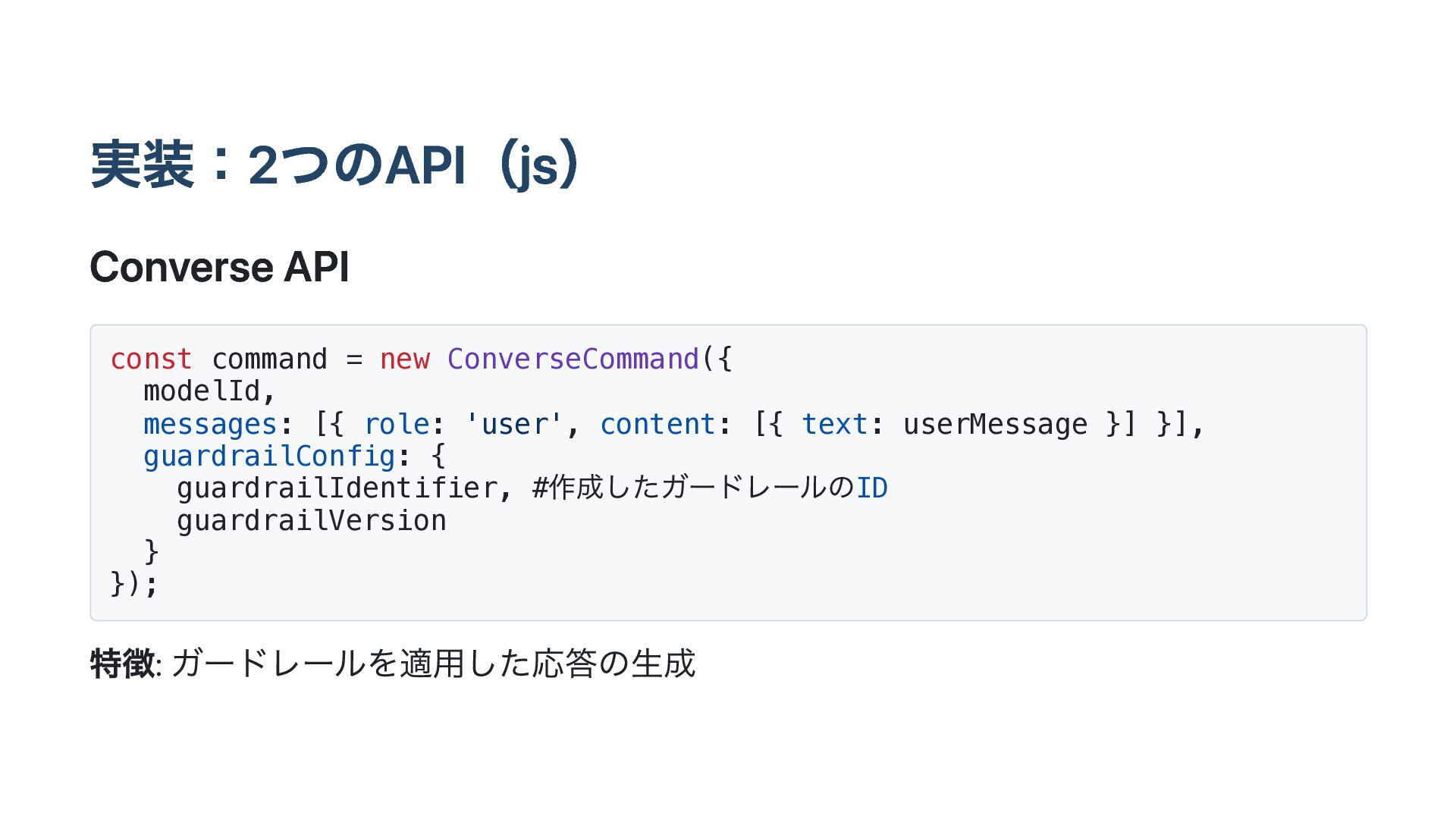Click the 'content' property in code
This screenshot has height=819, width=1456.
tap(657, 424)
